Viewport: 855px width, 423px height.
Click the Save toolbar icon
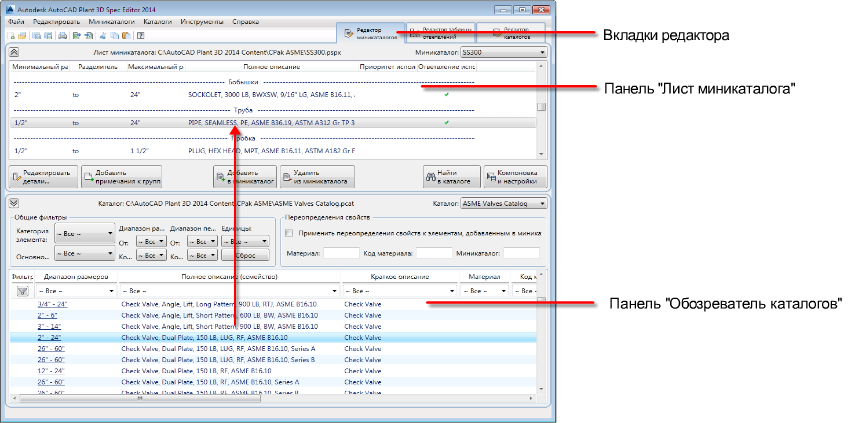pyautogui.click(x=36, y=36)
